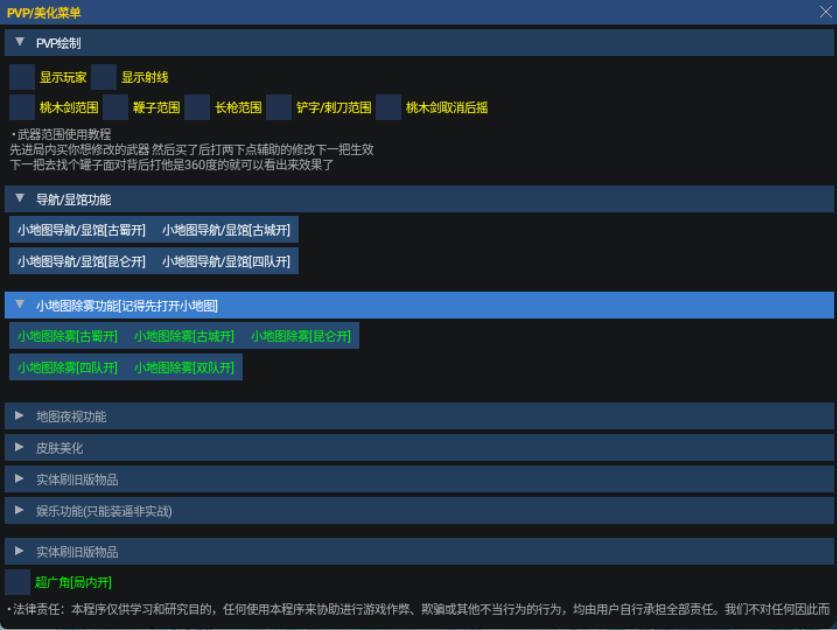The image size is (837, 630).
Task: Toggle the 显示射线 checkbox
Action: click(x=104, y=77)
